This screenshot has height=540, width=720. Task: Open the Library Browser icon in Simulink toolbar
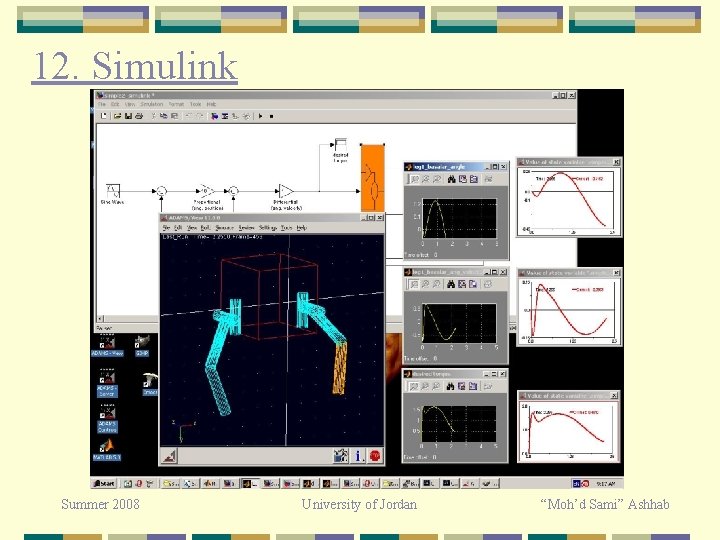[x=214, y=116]
